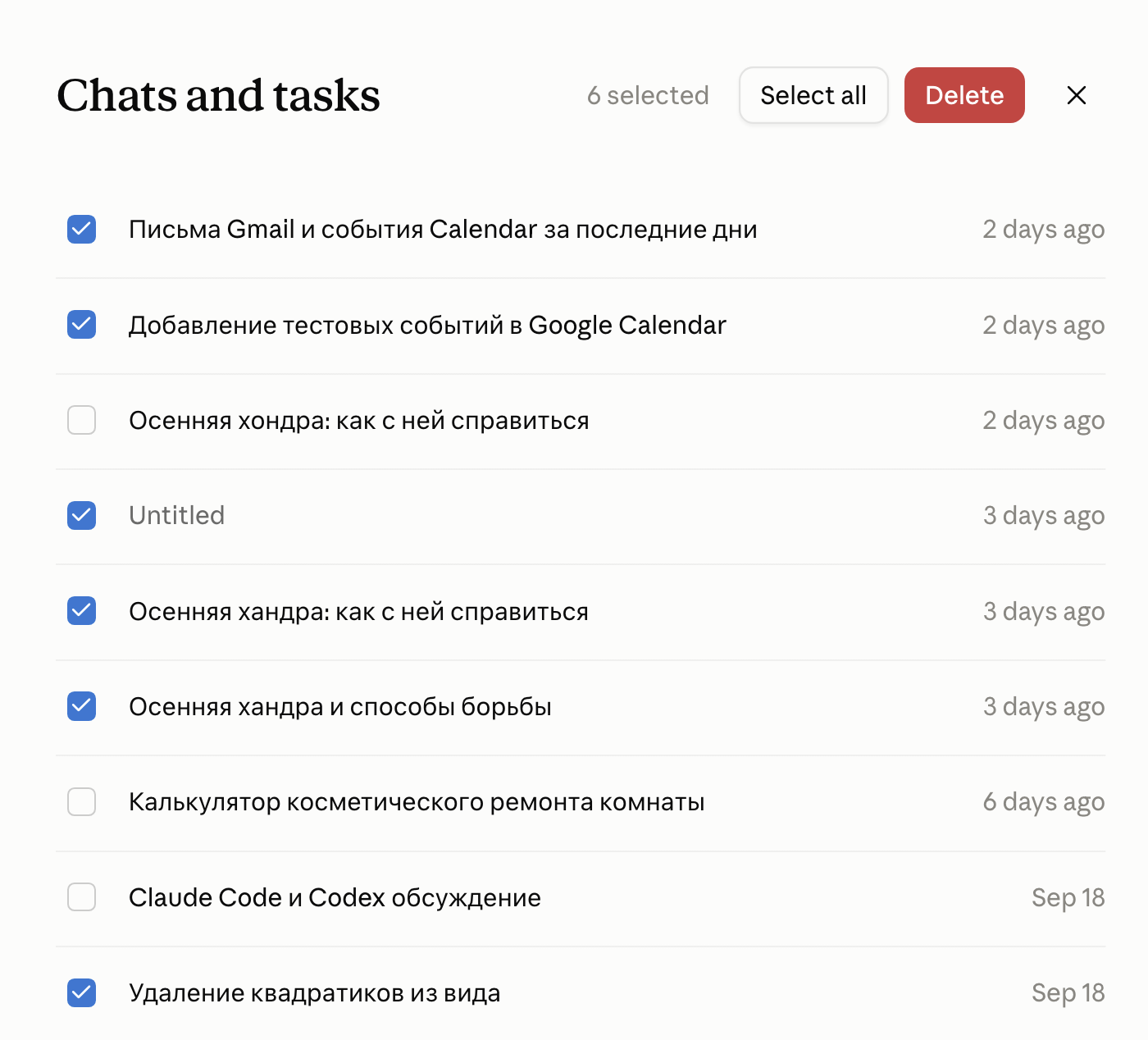Open chat title 'Удаление квадратиков из вида'

315,993
